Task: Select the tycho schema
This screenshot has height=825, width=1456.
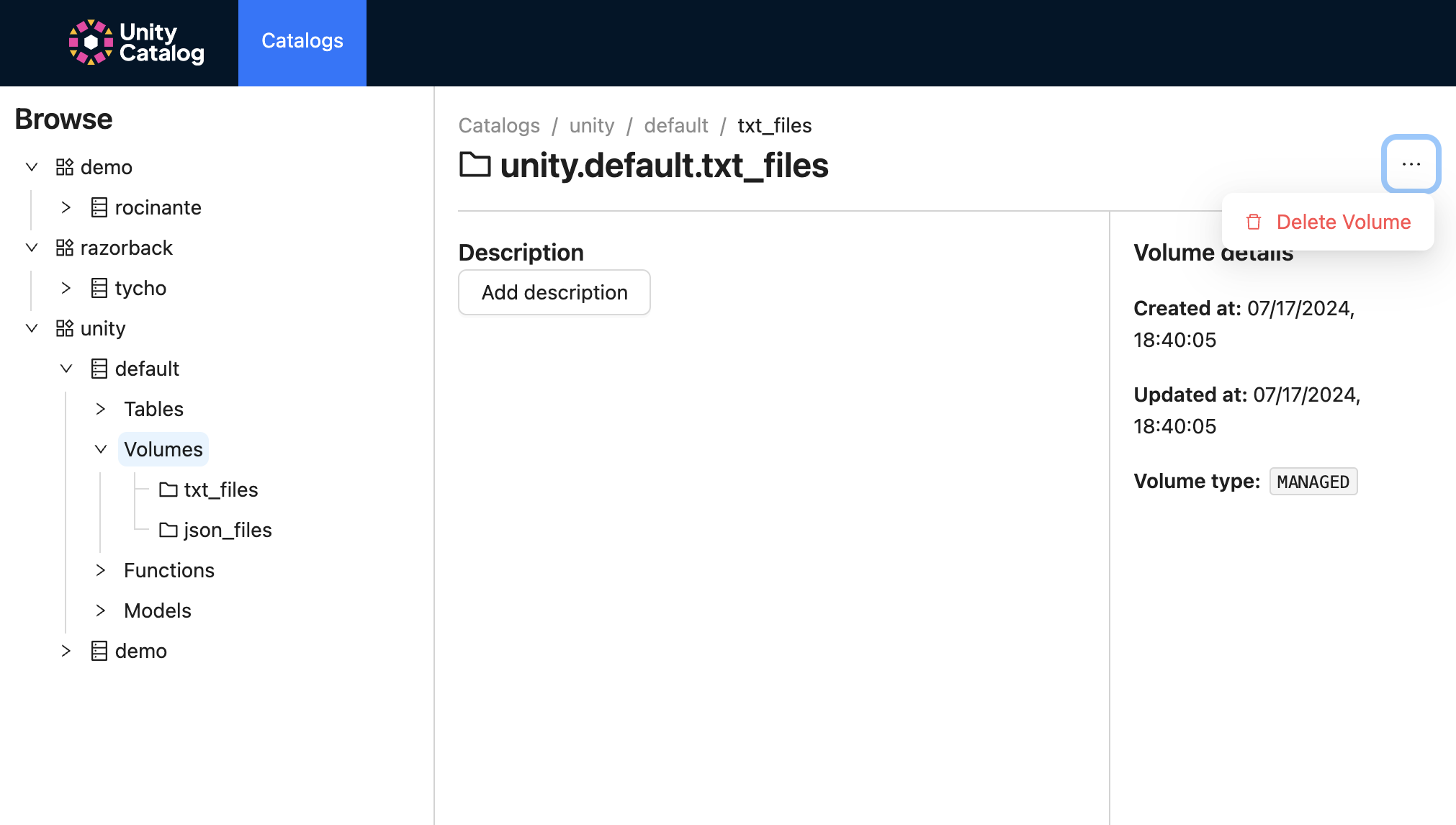Action: (x=140, y=288)
